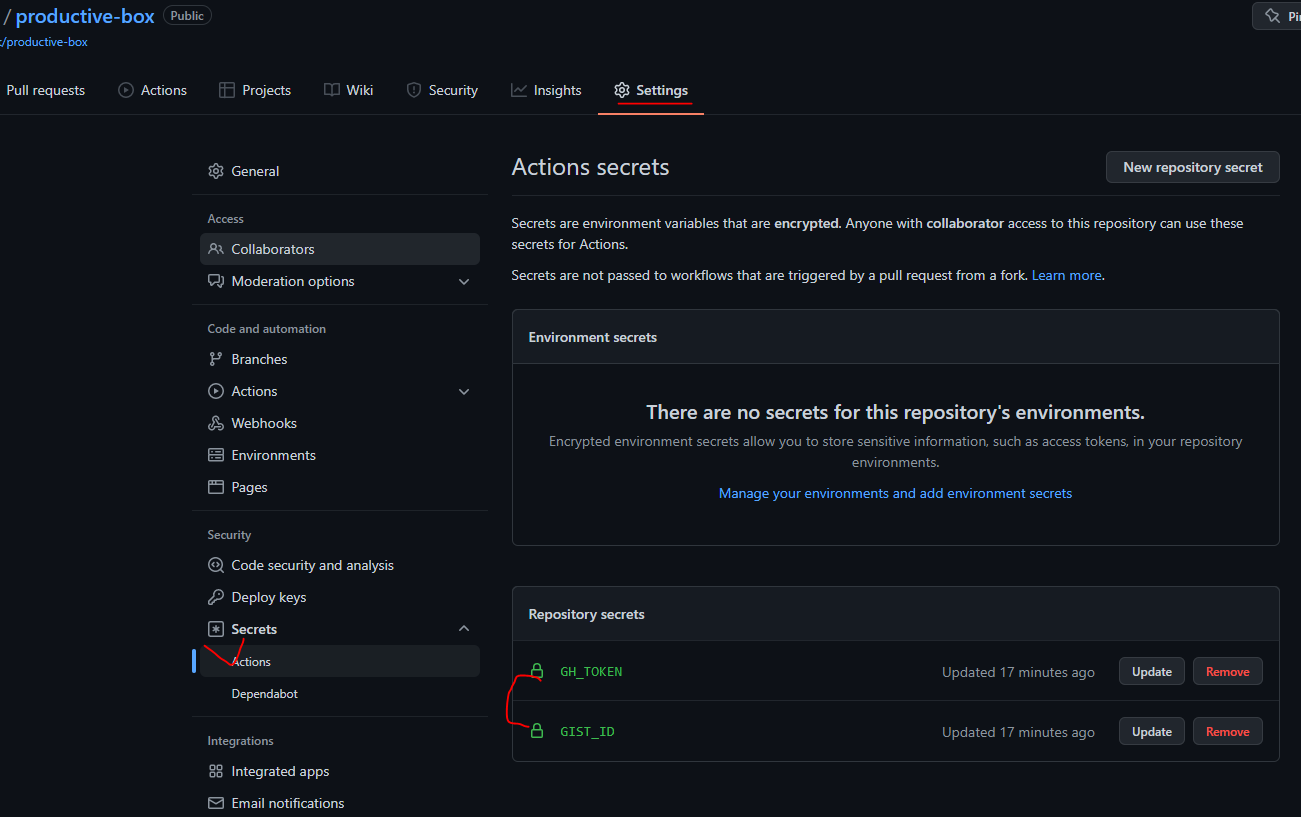Click the asterisk icon beside Secrets
1301x817 pixels.
(216, 629)
